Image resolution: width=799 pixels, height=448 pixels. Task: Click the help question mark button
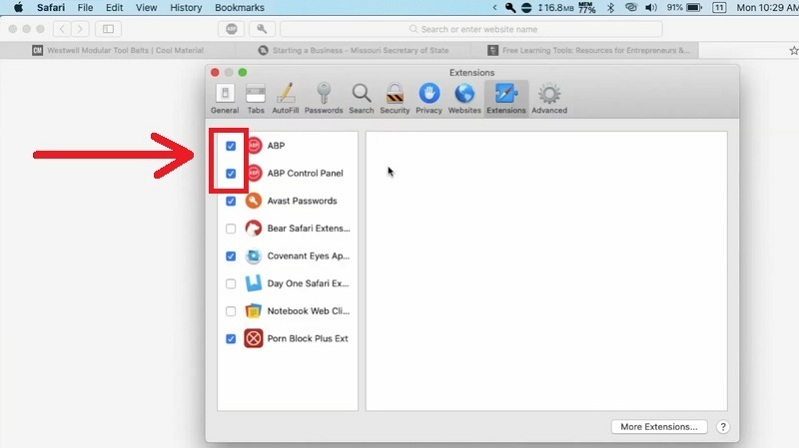click(723, 427)
